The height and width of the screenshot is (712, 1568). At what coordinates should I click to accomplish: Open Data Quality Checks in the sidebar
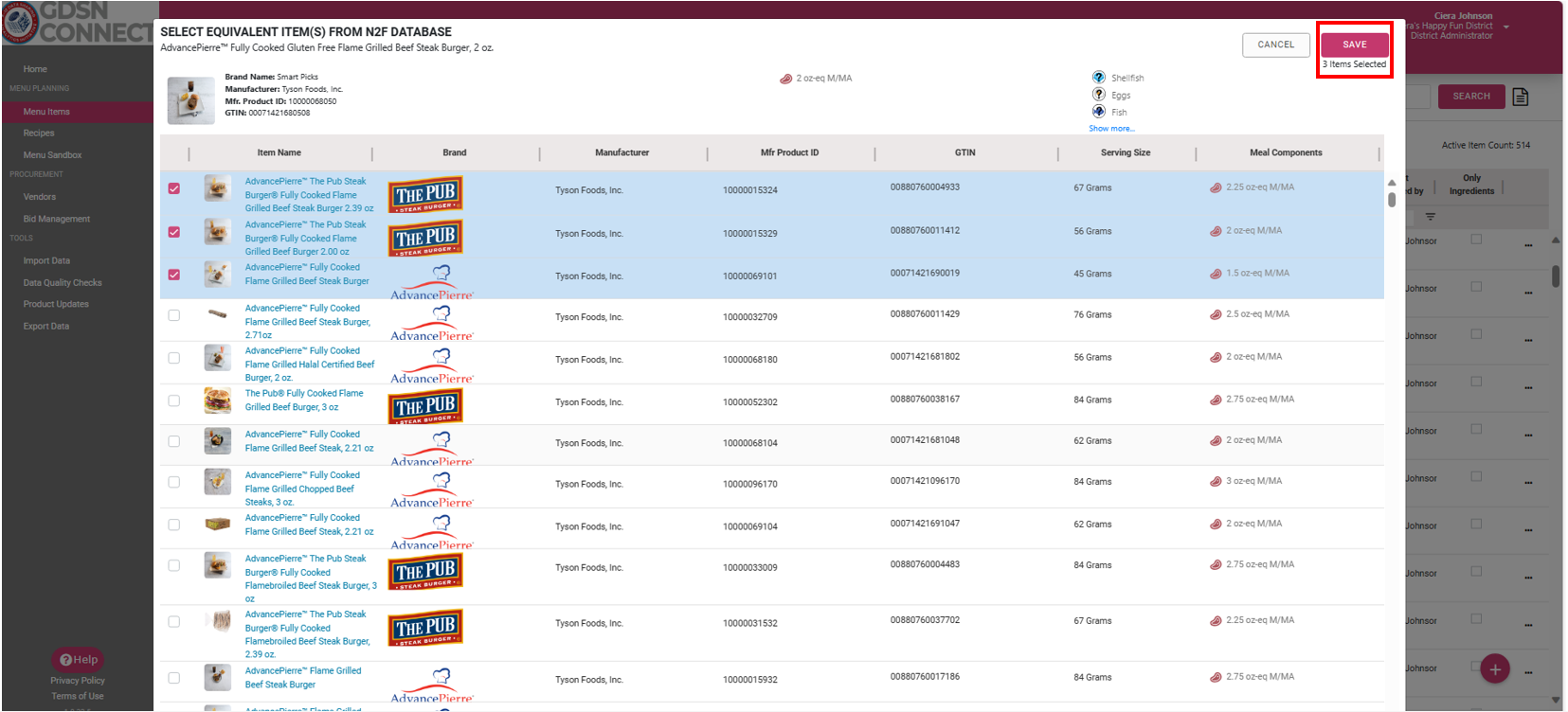click(63, 283)
